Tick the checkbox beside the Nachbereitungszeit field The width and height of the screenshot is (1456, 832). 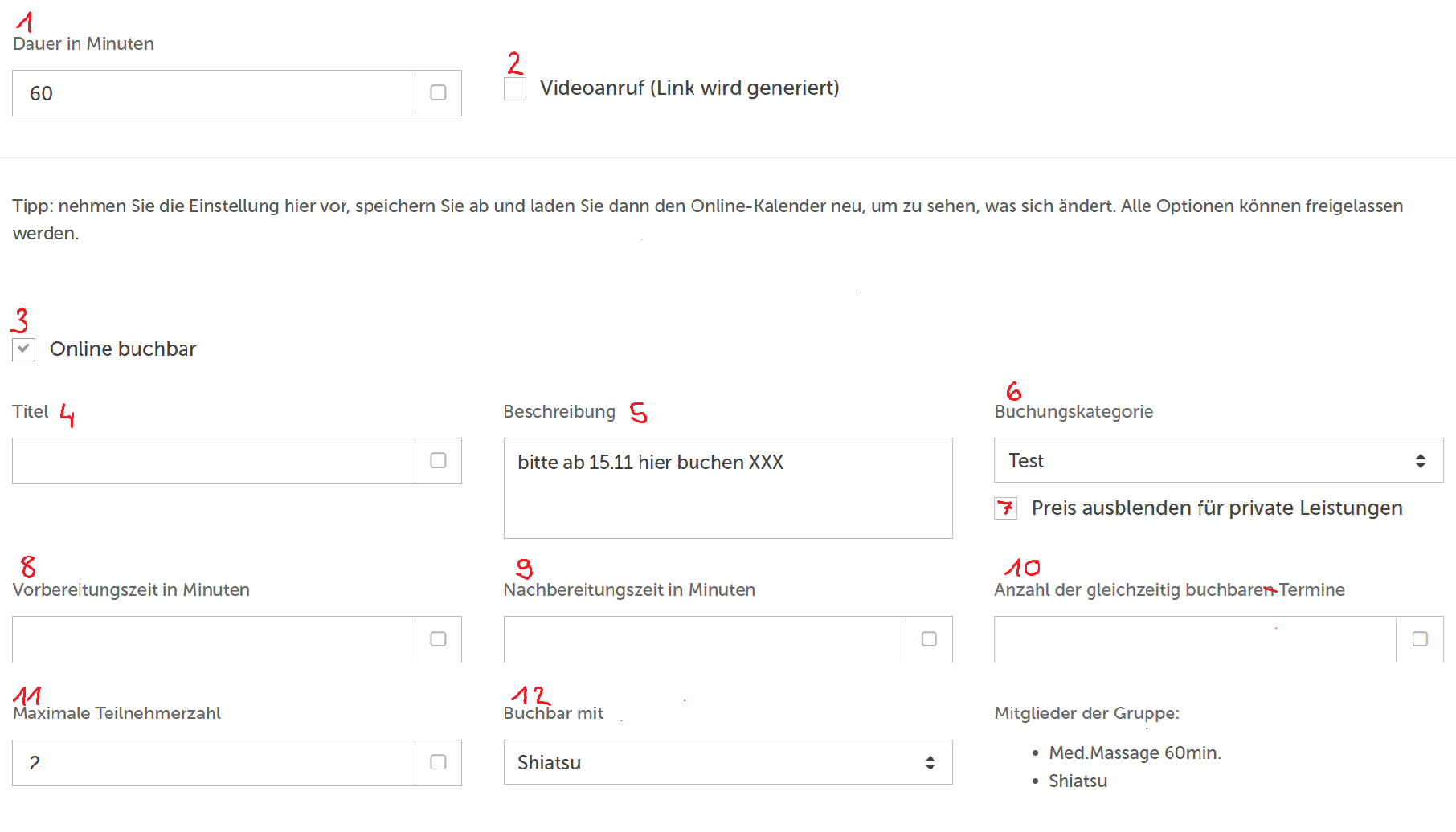929,639
